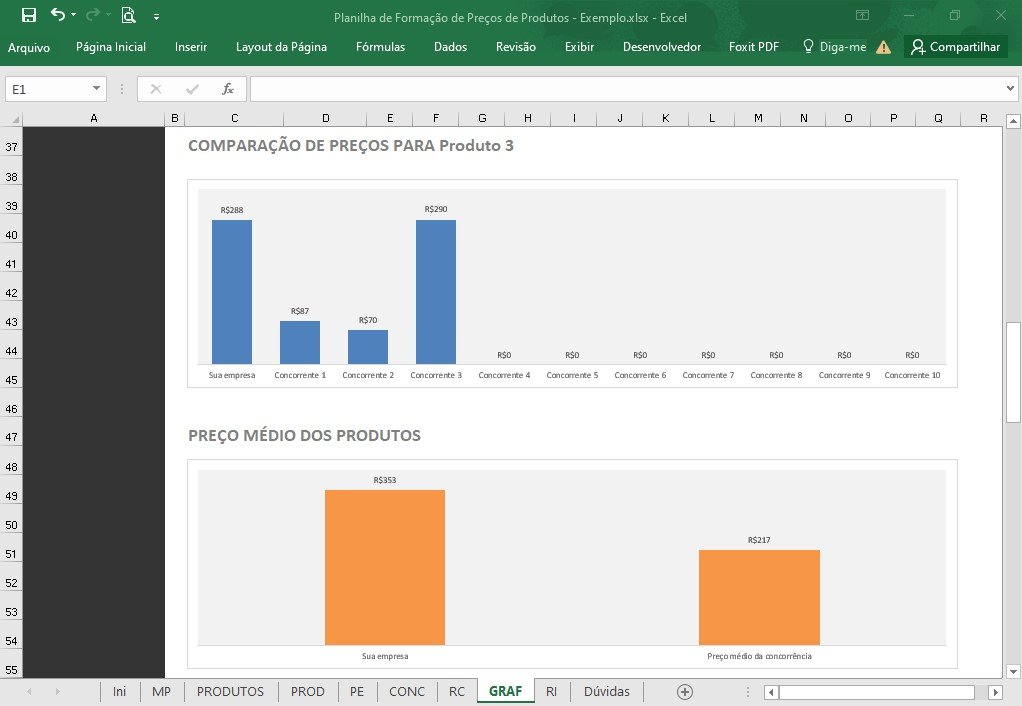Open Fórmulas ribbon tab
Viewport: 1022px width, 706px height.
(381, 47)
